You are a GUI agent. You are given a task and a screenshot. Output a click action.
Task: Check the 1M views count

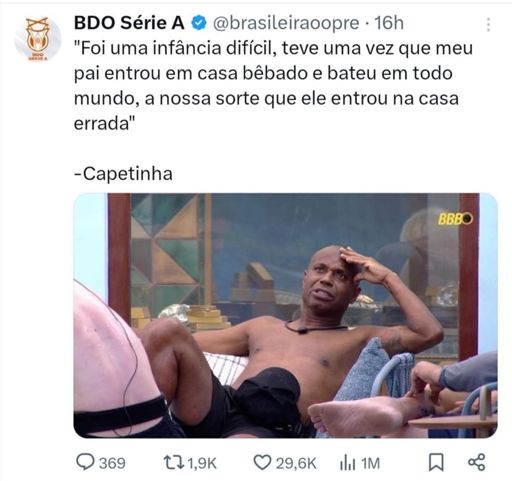point(370,463)
